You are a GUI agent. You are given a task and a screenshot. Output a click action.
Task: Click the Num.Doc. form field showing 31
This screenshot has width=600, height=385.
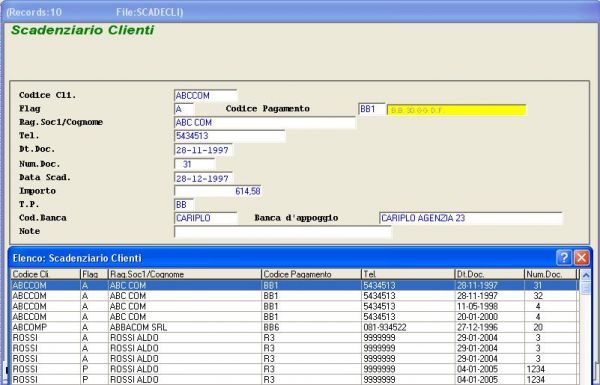pyautogui.click(x=195, y=164)
